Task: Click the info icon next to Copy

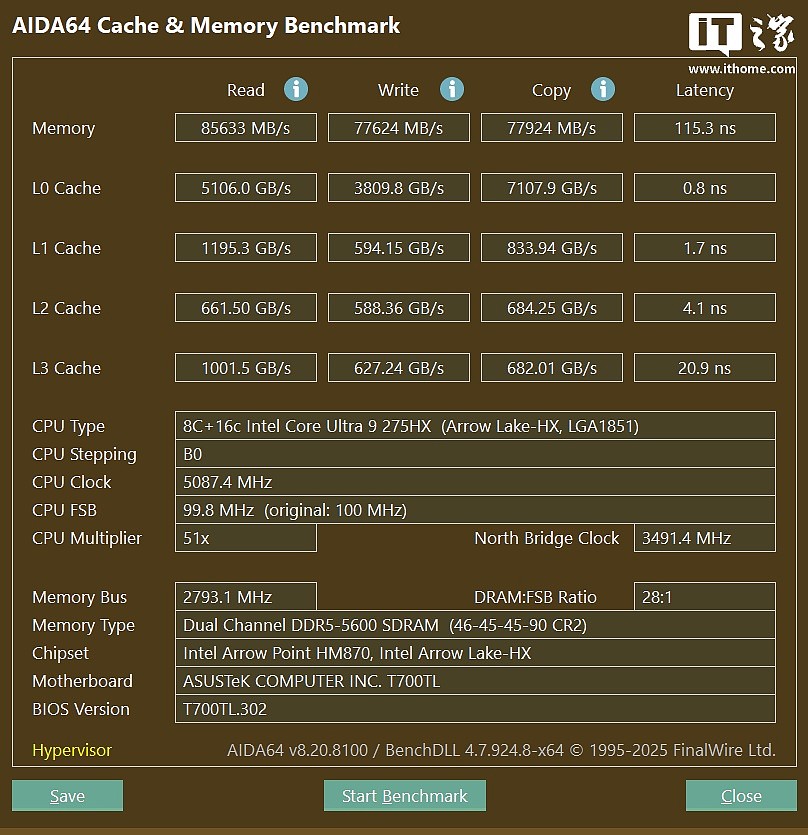Action: [x=603, y=89]
